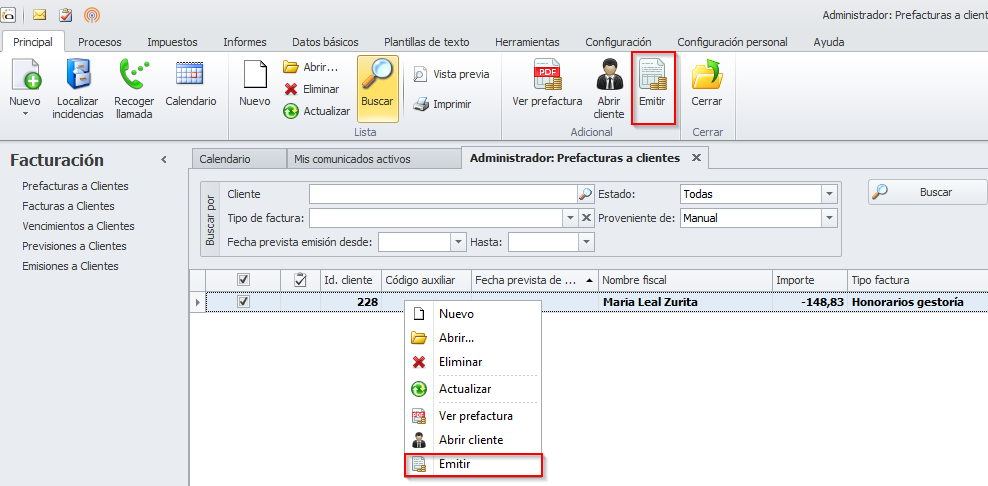Screen dimensions: 988x486
Task: Toggle the select-all checkbox in the table header
Action: pyautogui.click(x=243, y=279)
